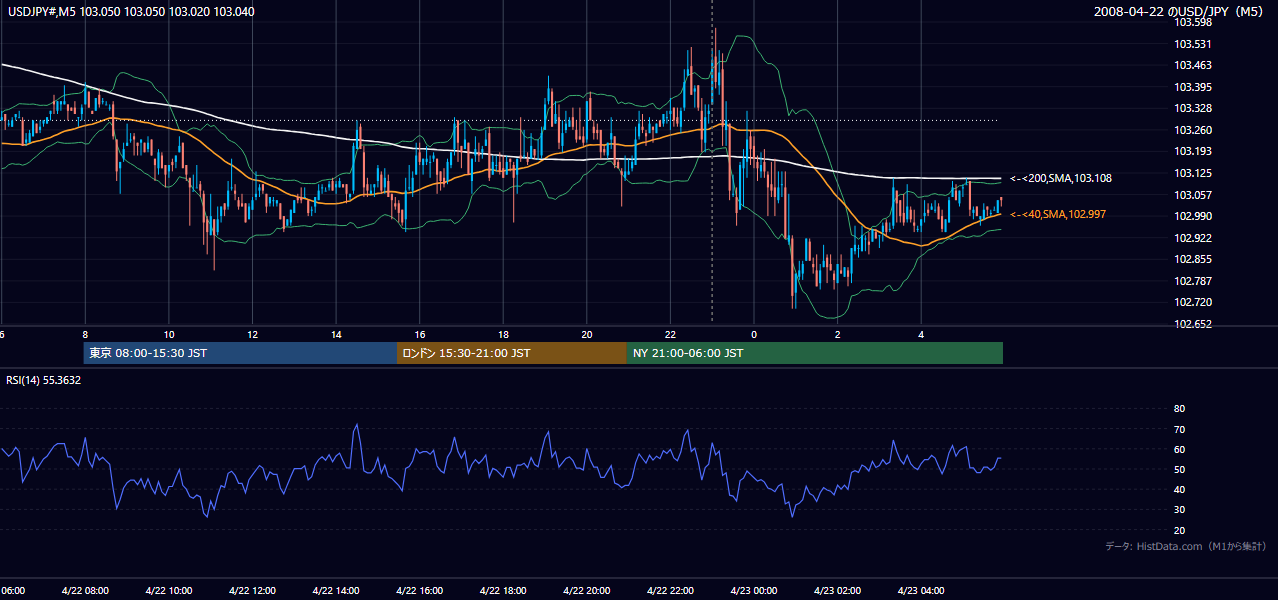Viewport: 1278px width, 600px height.
Task: Click the Tokyo 08:00-15:30 JST session bar
Action: [240, 353]
